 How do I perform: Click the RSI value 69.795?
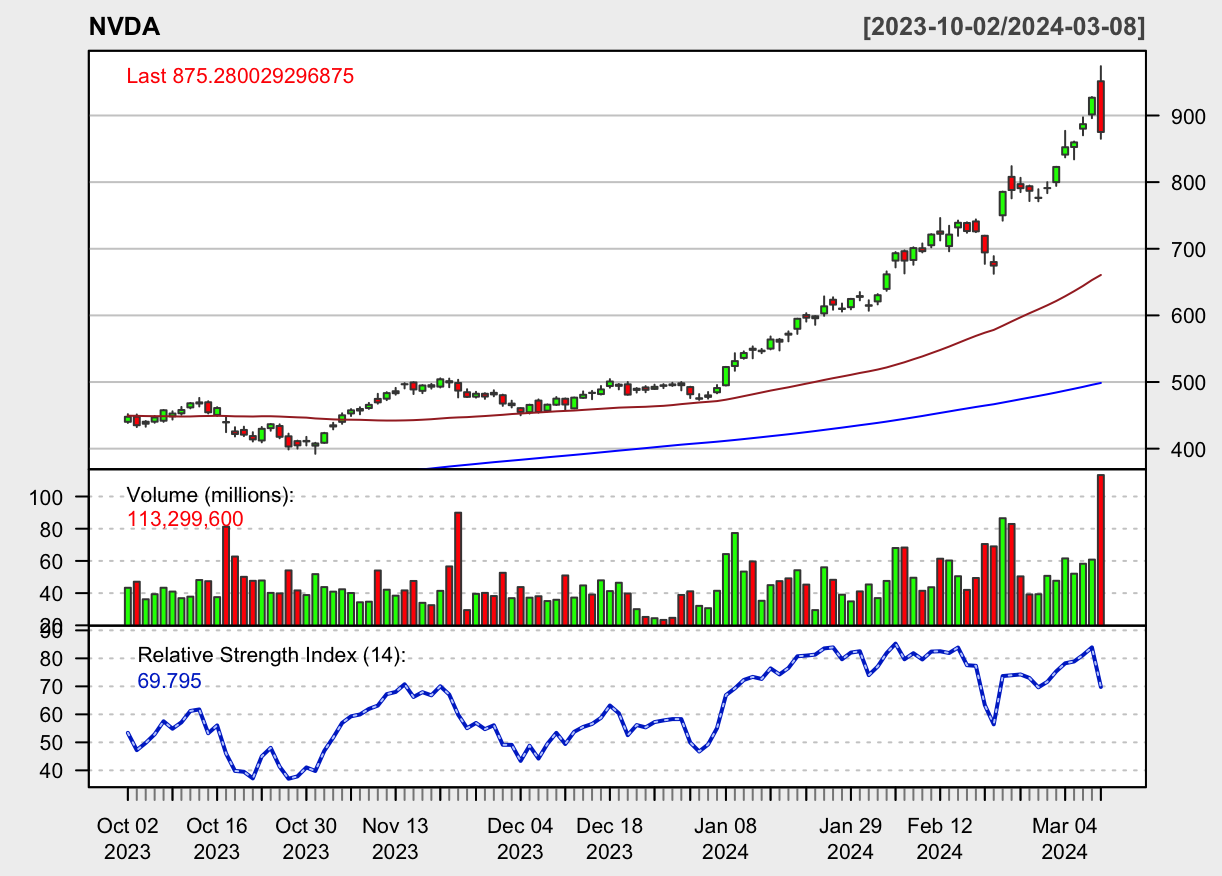tap(169, 681)
